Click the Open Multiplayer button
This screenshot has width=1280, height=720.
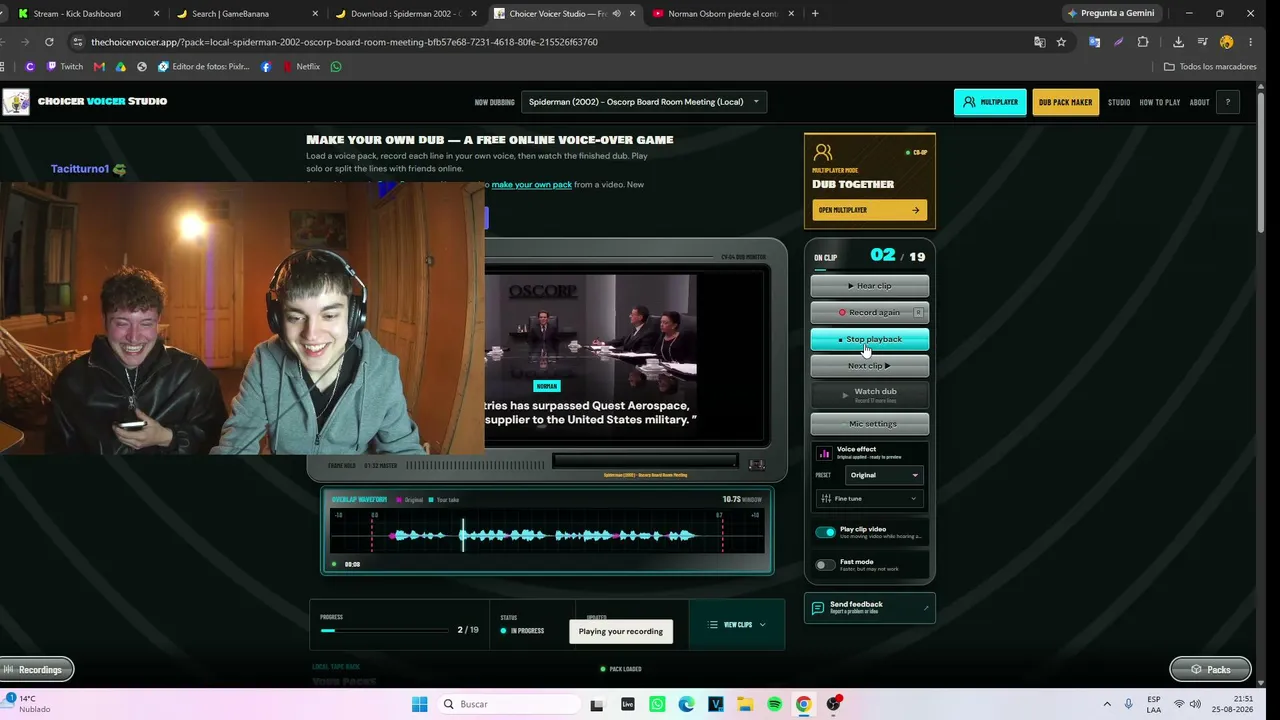pos(869,210)
